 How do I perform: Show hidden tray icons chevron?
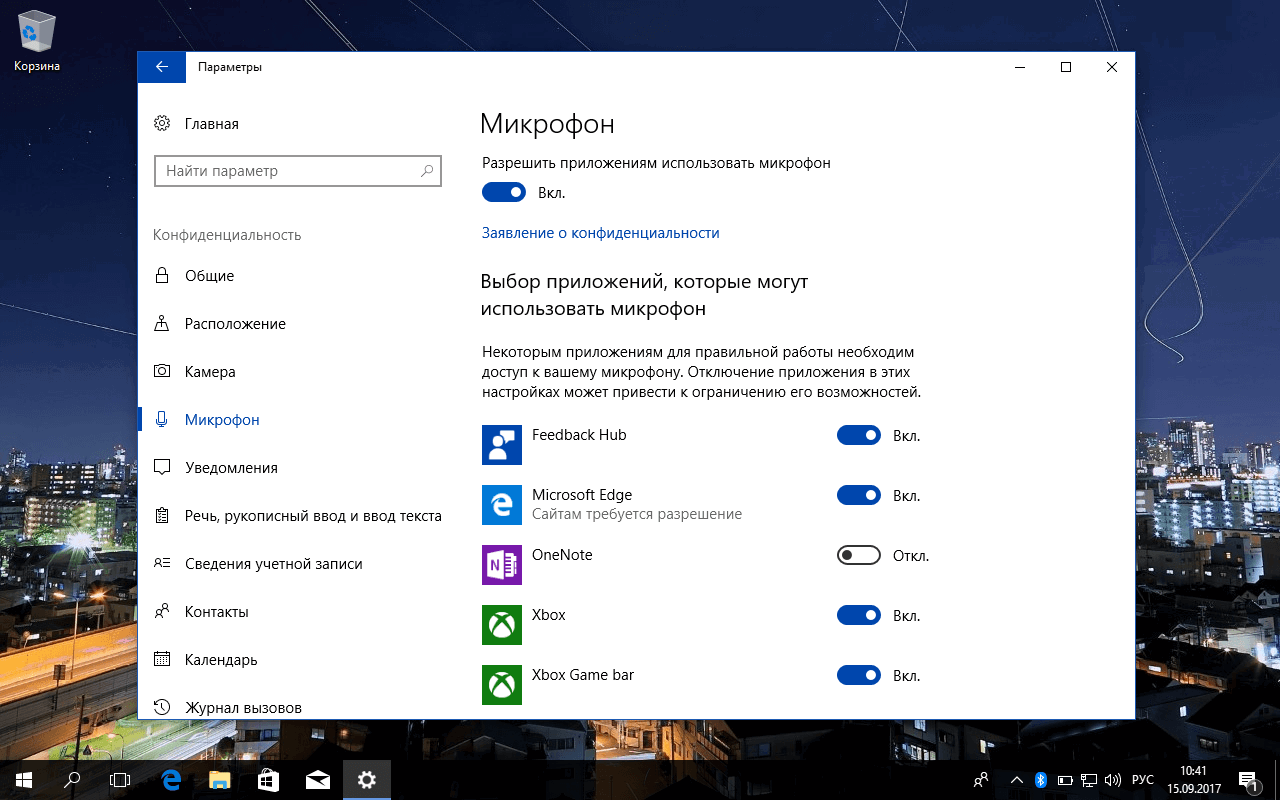click(1017, 779)
